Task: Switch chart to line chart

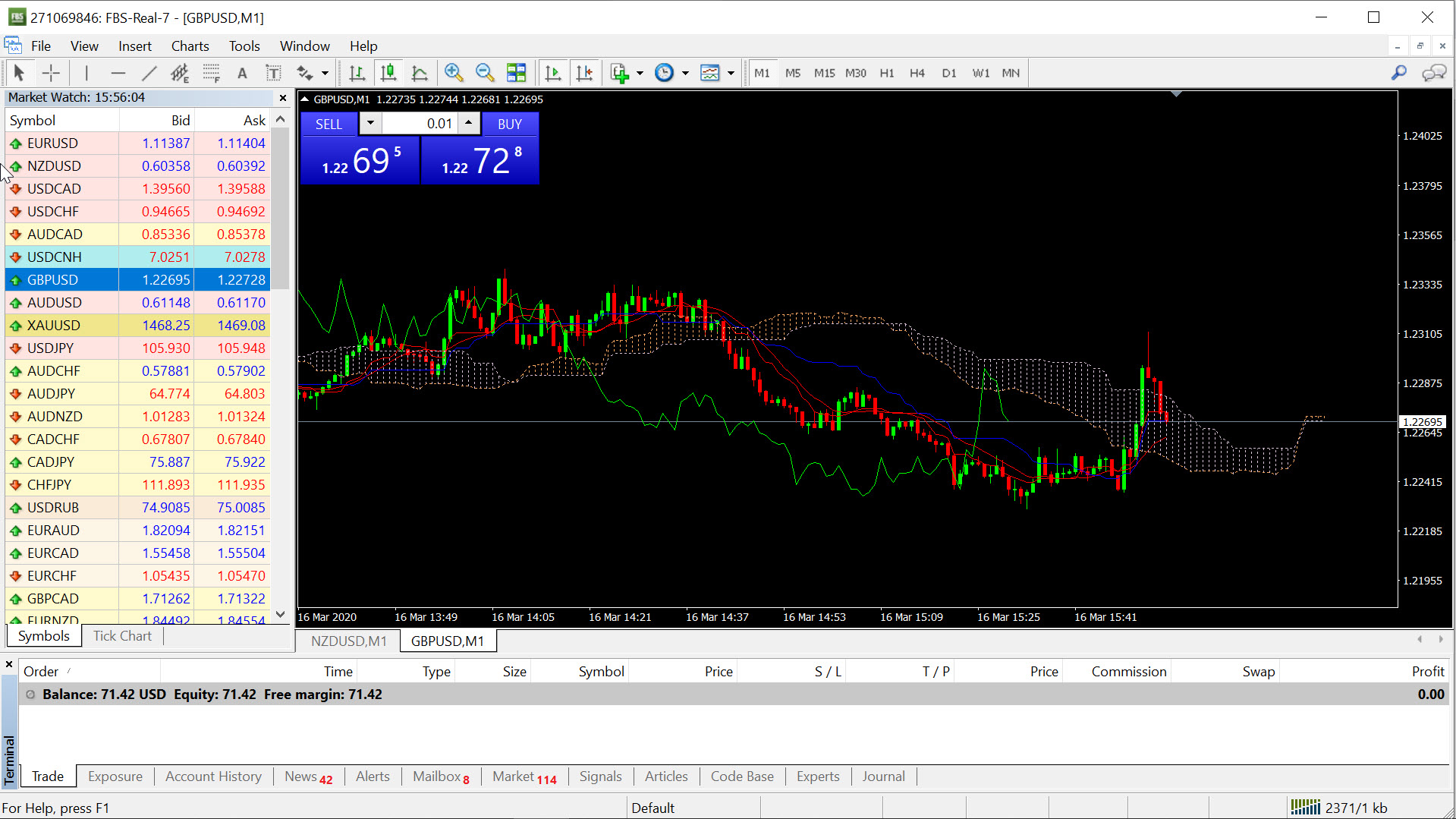Action: click(x=420, y=73)
